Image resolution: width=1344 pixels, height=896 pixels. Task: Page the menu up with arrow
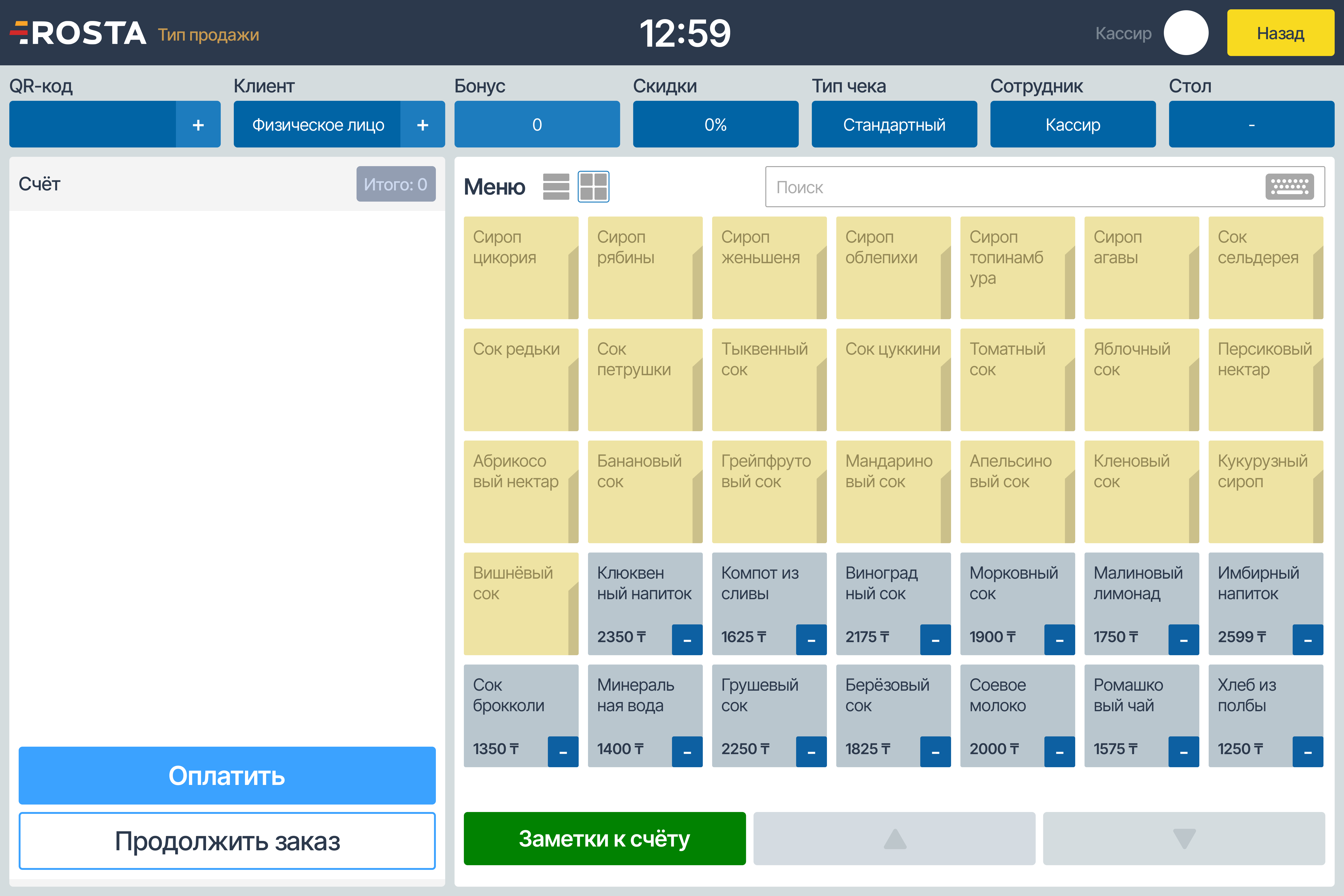[x=894, y=838]
